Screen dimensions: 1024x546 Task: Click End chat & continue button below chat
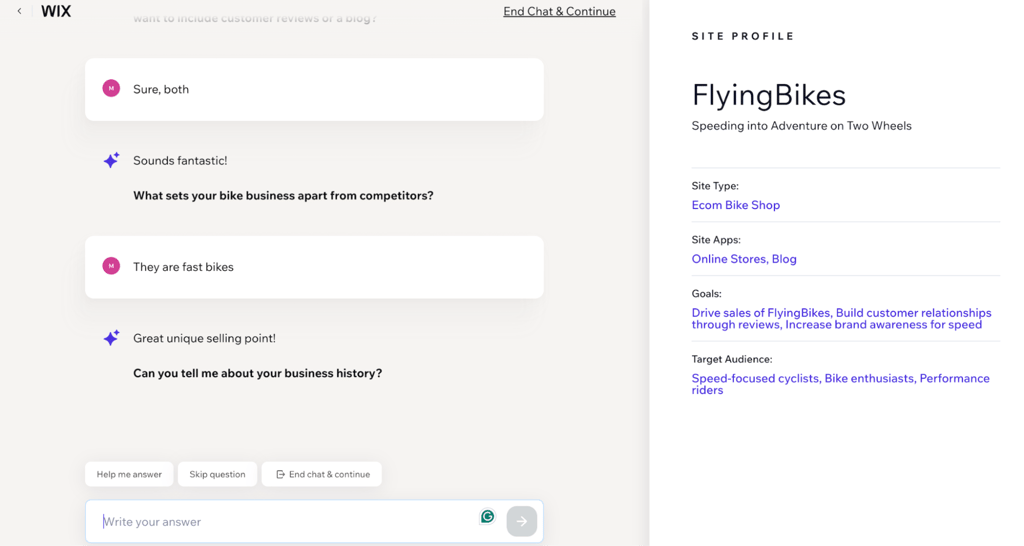(322, 474)
